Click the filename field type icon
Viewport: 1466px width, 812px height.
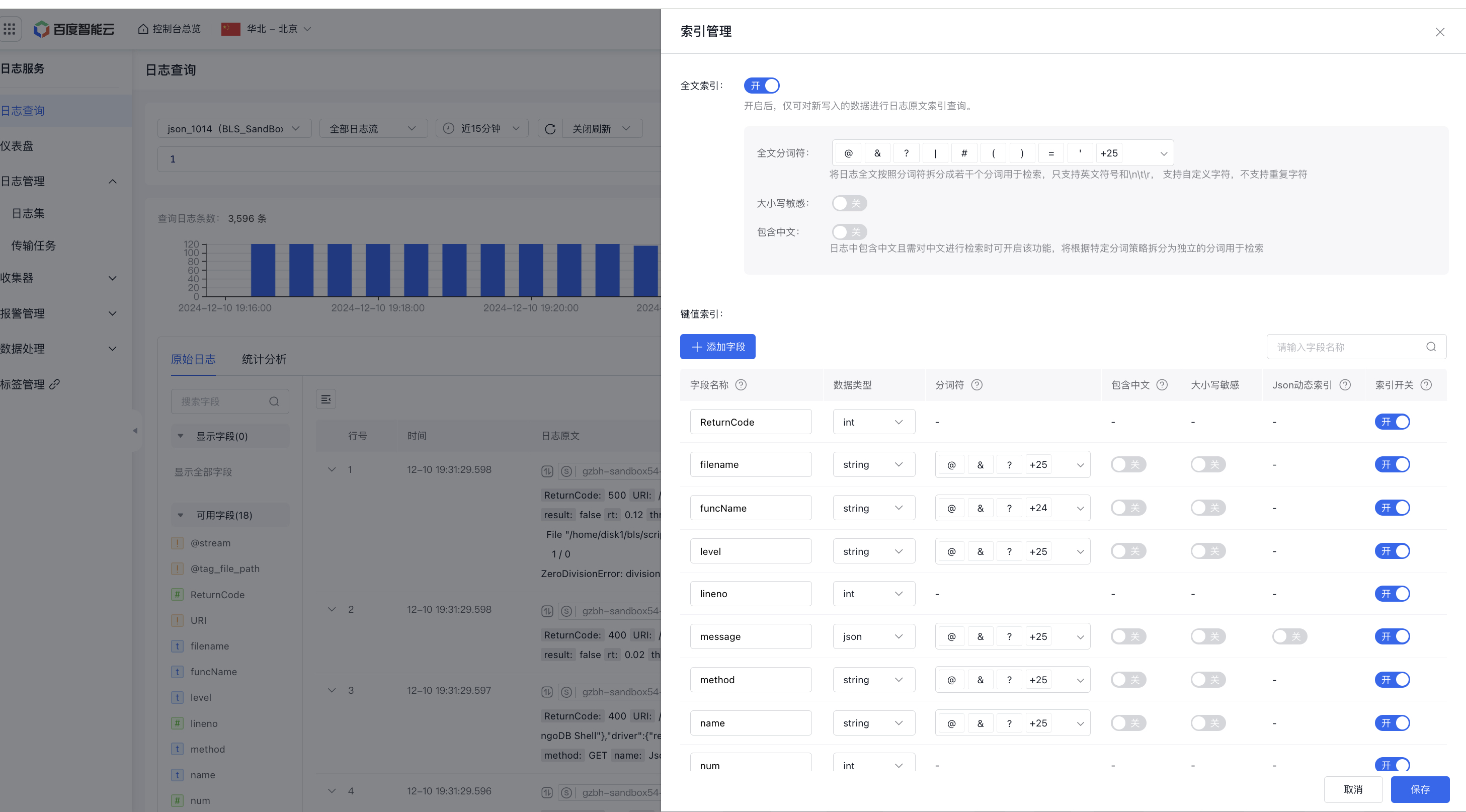coord(178,646)
